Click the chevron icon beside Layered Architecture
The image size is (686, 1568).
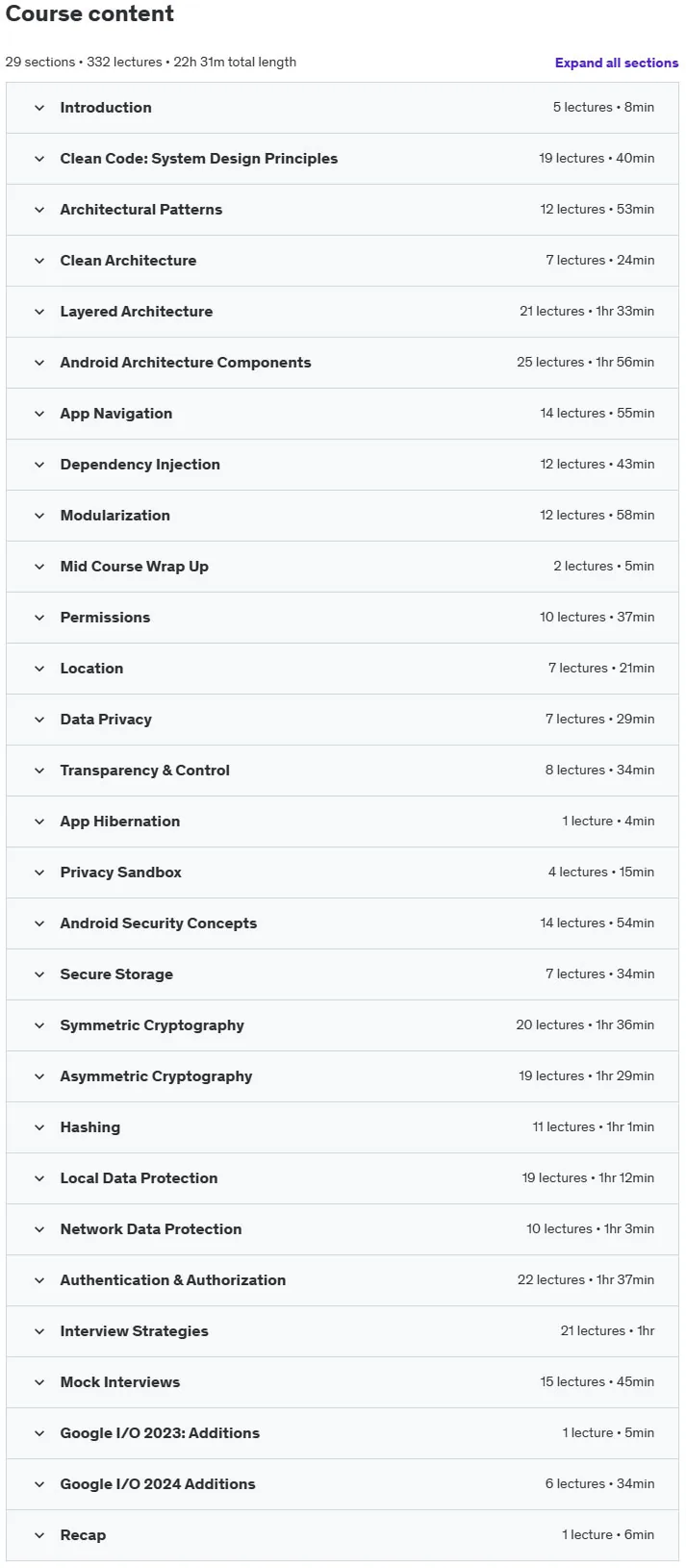pyautogui.click(x=39, y=312)
